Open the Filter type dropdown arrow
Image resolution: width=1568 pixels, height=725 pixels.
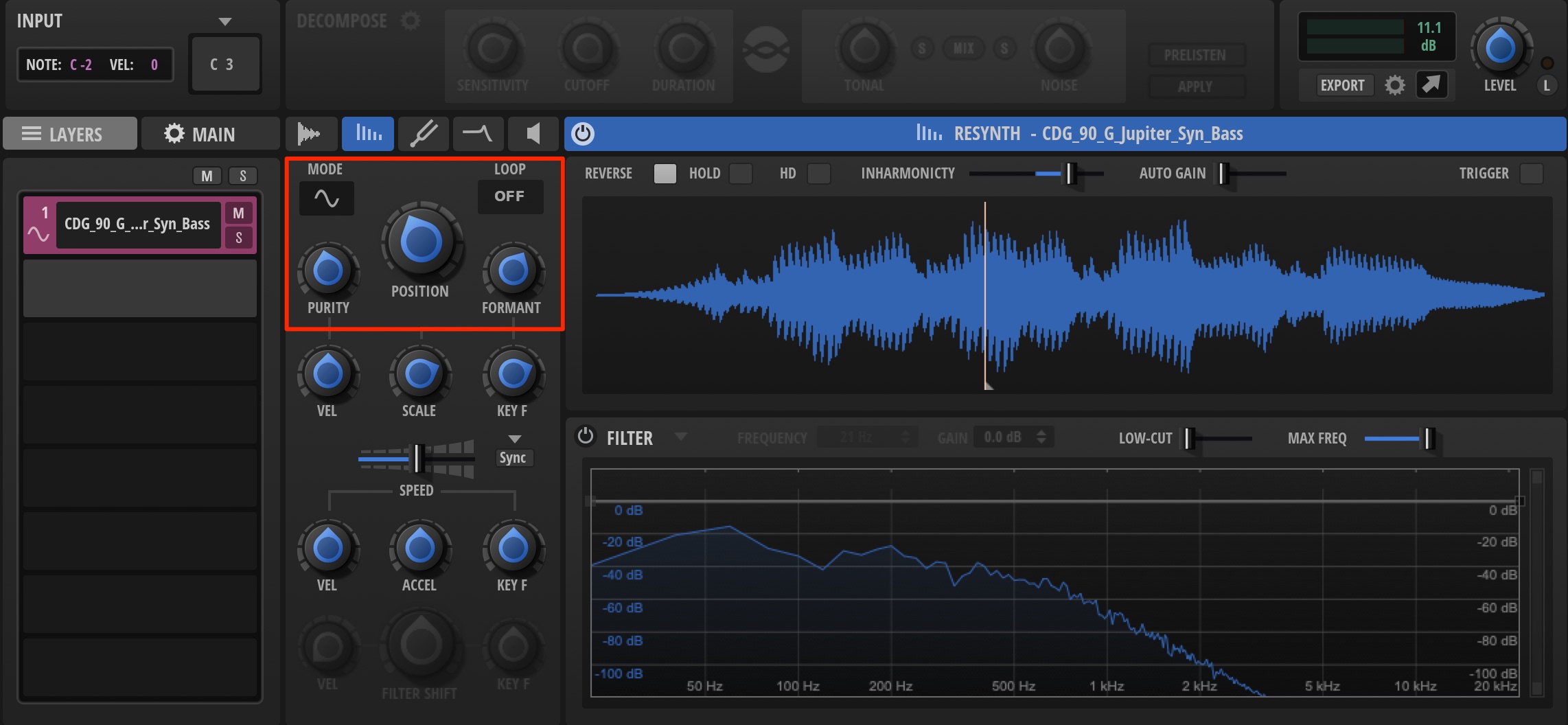coord(680,436)
